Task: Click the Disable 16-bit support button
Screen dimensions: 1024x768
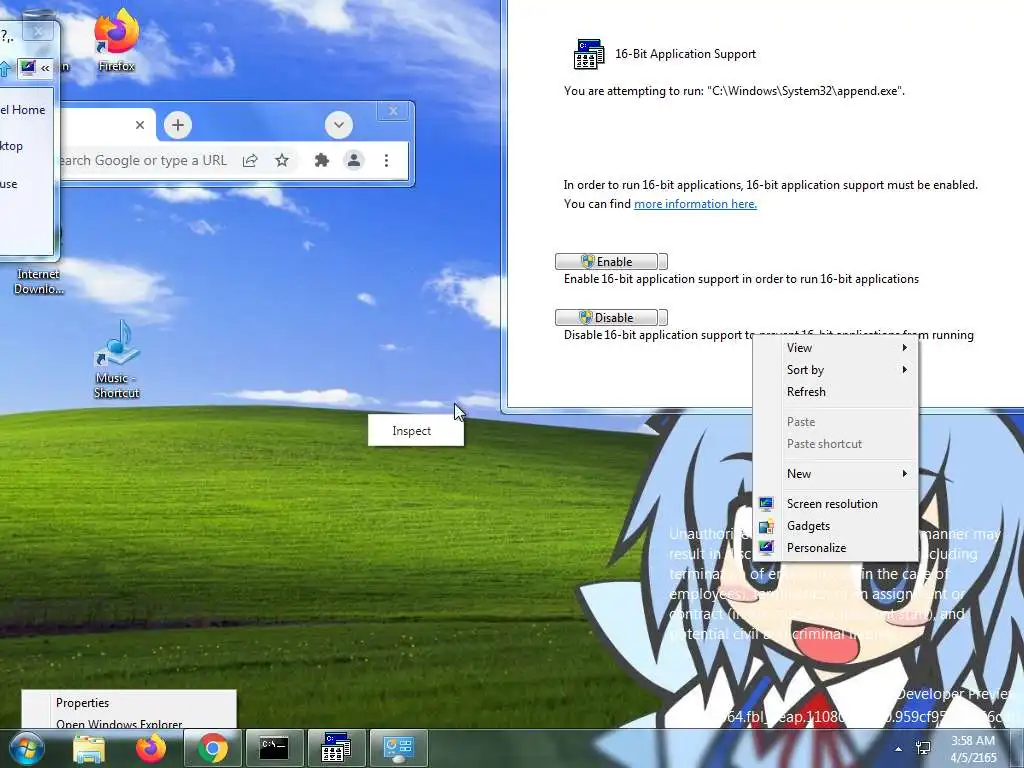Action: [x=607, y=318]
